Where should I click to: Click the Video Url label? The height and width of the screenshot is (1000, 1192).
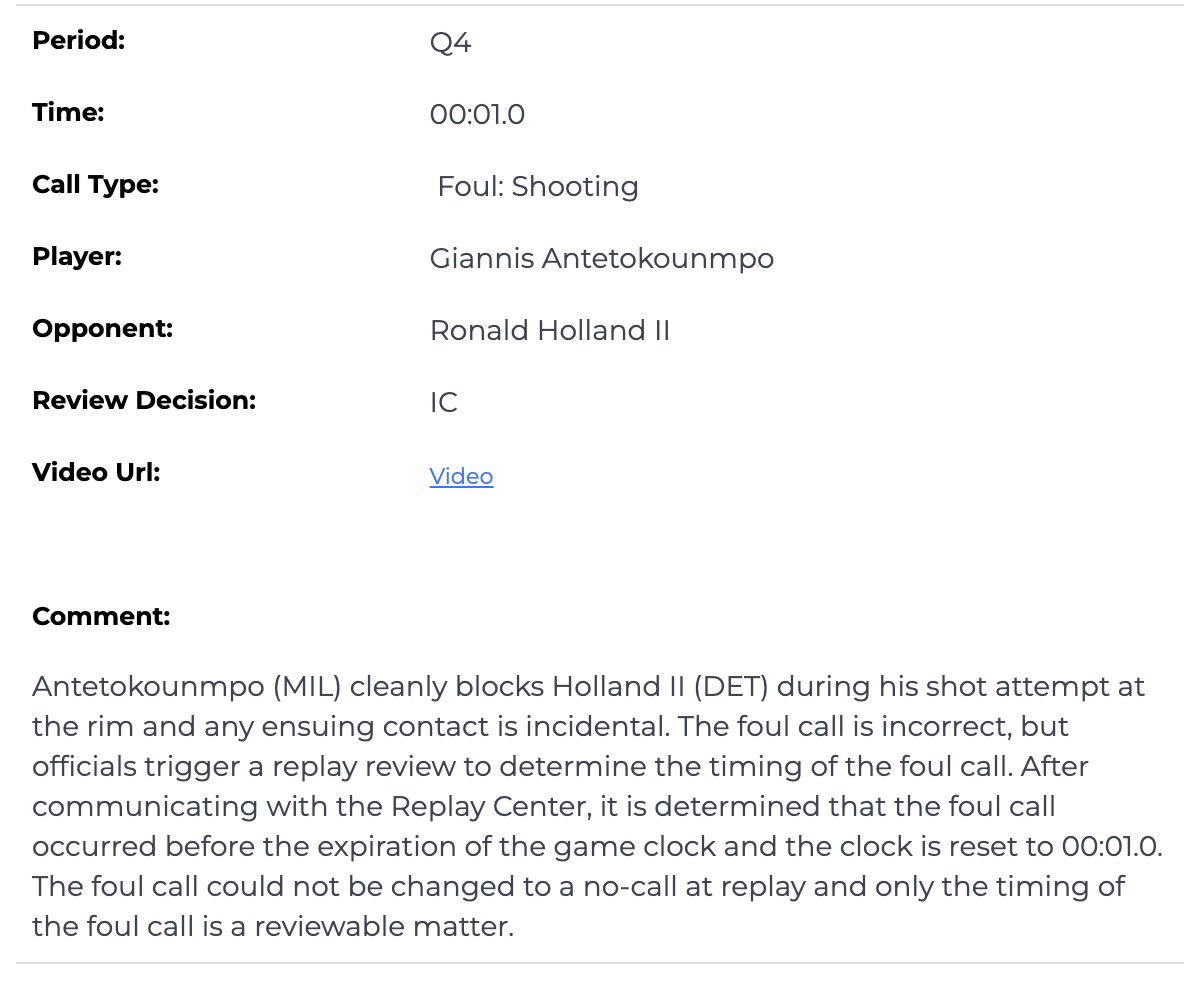(x=96, y=472)
